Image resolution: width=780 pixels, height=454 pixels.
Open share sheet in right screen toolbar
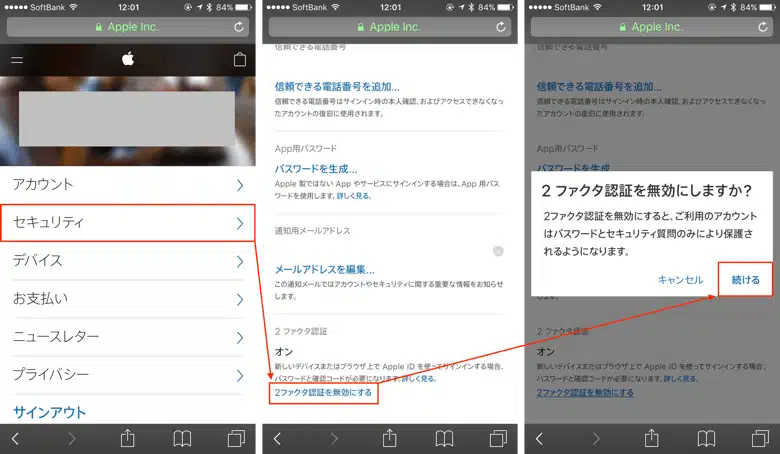pos(652,438)
